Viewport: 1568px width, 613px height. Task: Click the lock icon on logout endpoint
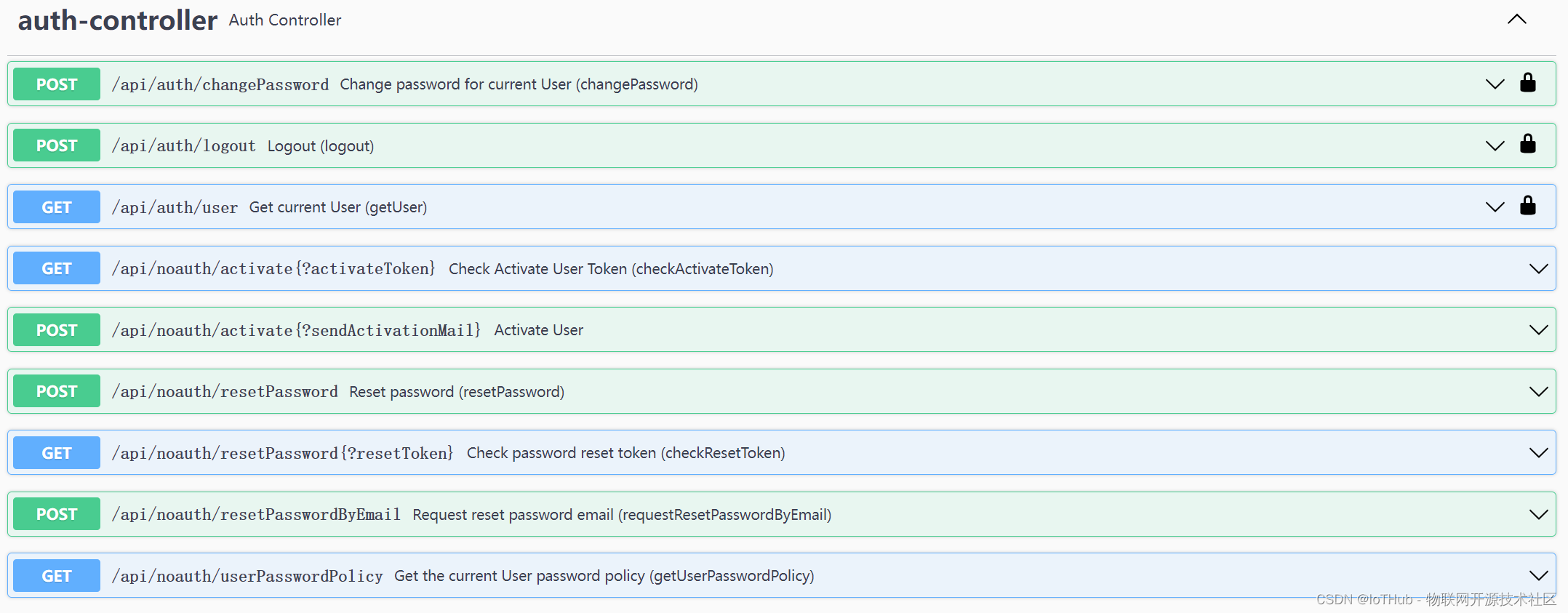[1528, 144]
